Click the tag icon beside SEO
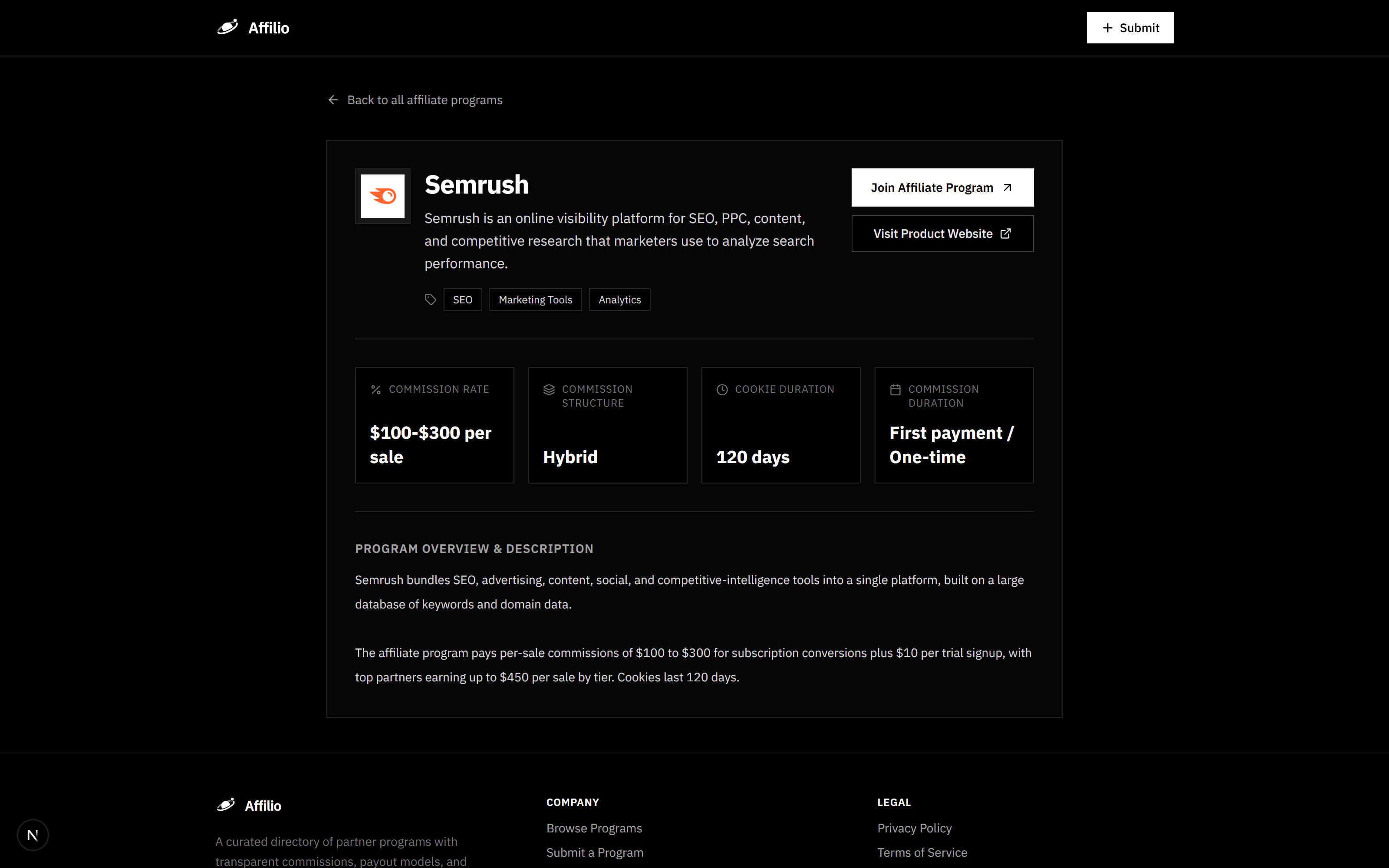Viewport: 1389px width, 868px height. pyautogui.click(x=431, y=299)
